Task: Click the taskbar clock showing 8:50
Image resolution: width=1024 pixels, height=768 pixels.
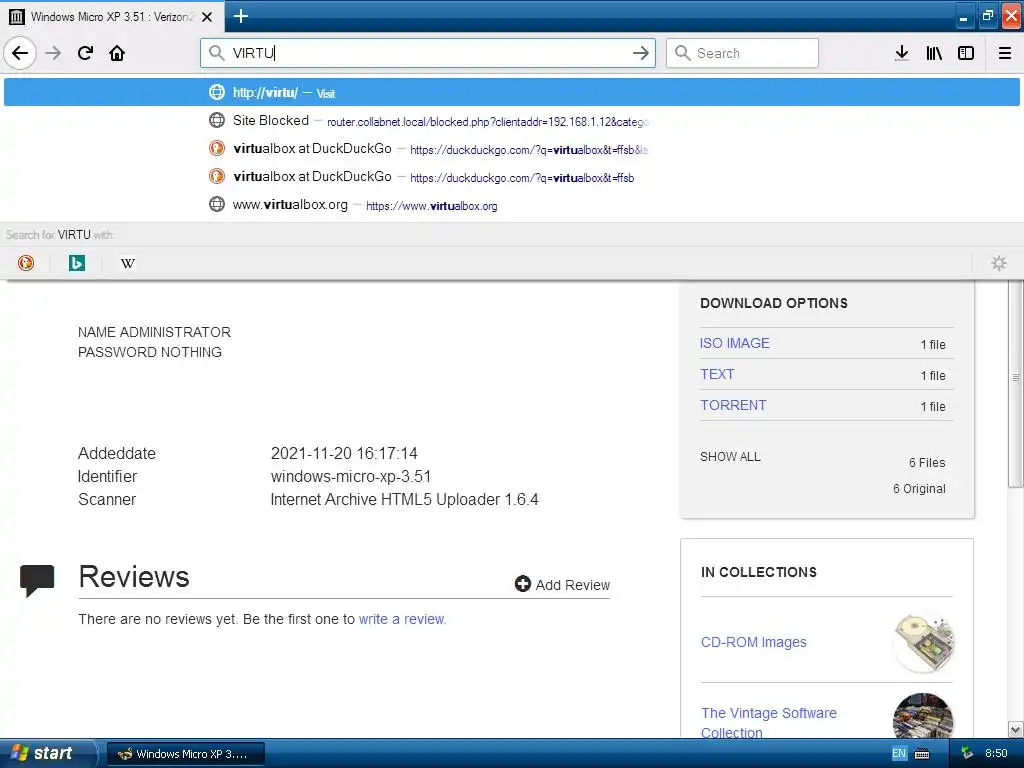Action: pyautogui.click(x=996, y=754)
